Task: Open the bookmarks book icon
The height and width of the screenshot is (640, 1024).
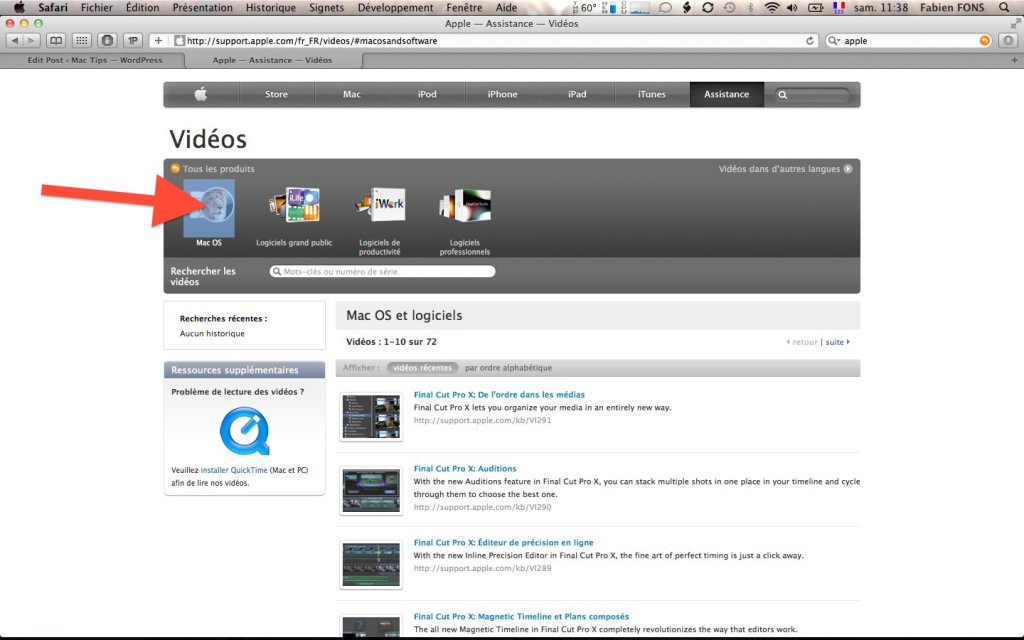Action: (x=56, y=40)
